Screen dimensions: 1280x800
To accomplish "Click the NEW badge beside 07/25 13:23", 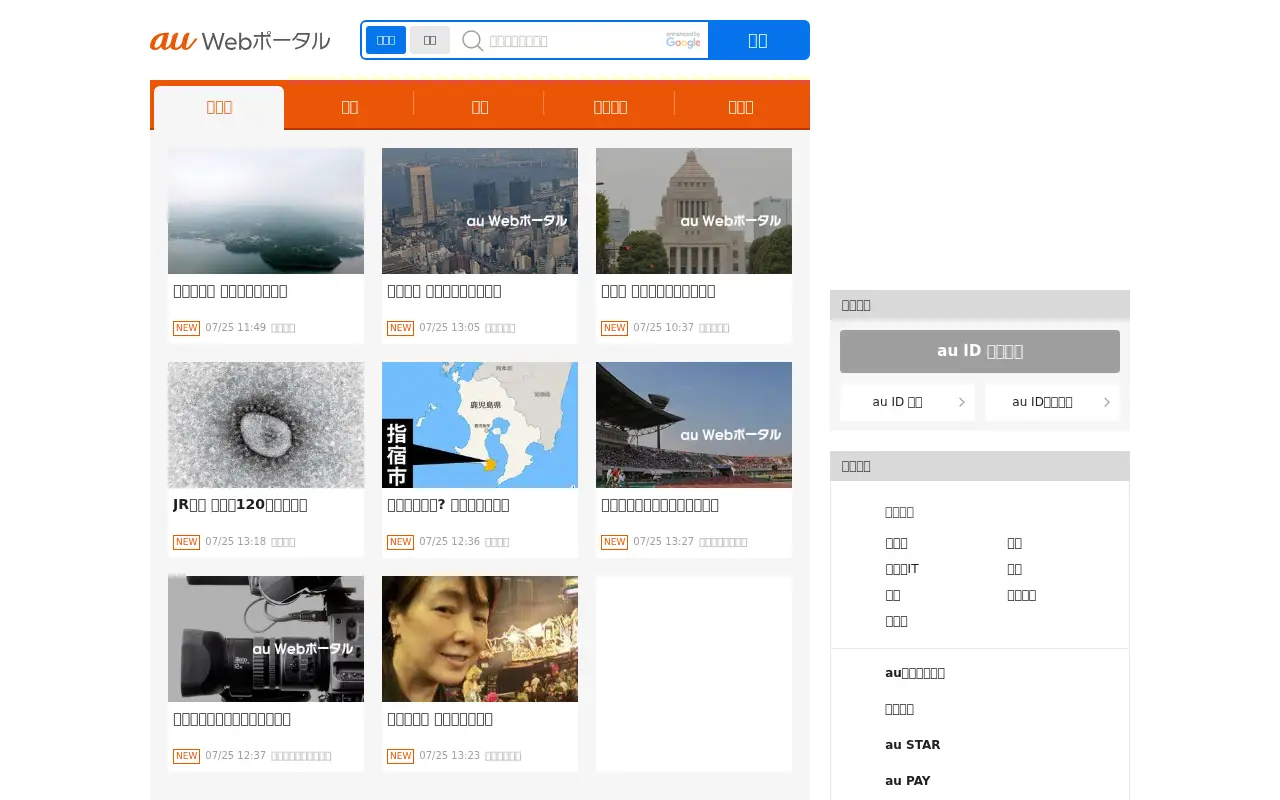I will 400,756.
